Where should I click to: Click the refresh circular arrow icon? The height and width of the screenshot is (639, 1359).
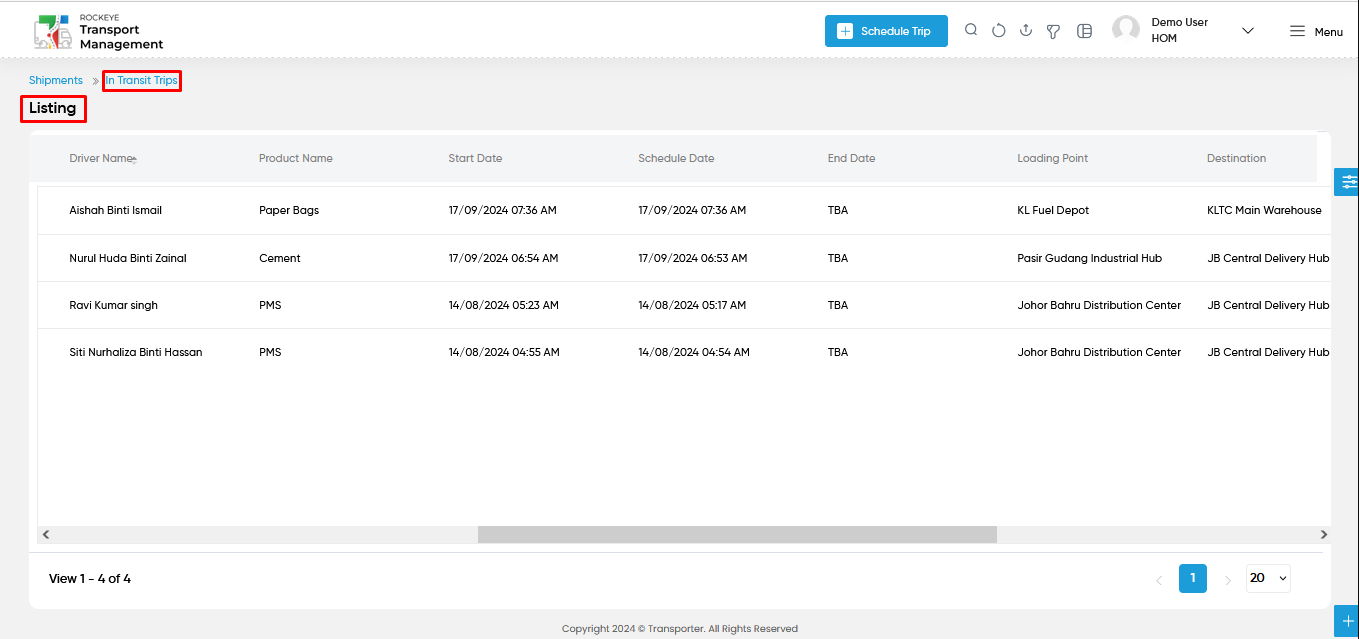pos(998,31)
